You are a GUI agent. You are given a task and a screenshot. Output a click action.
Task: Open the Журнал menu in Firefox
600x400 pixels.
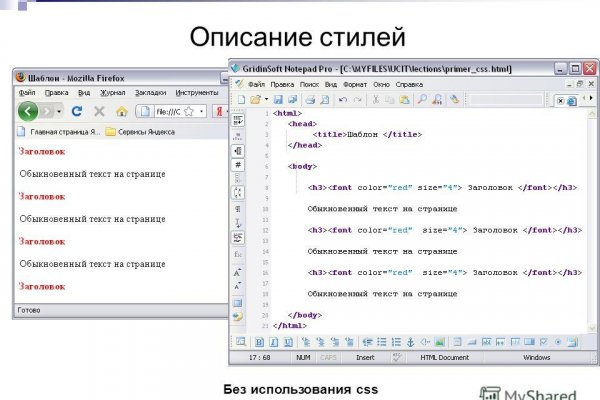pos(111,92)
